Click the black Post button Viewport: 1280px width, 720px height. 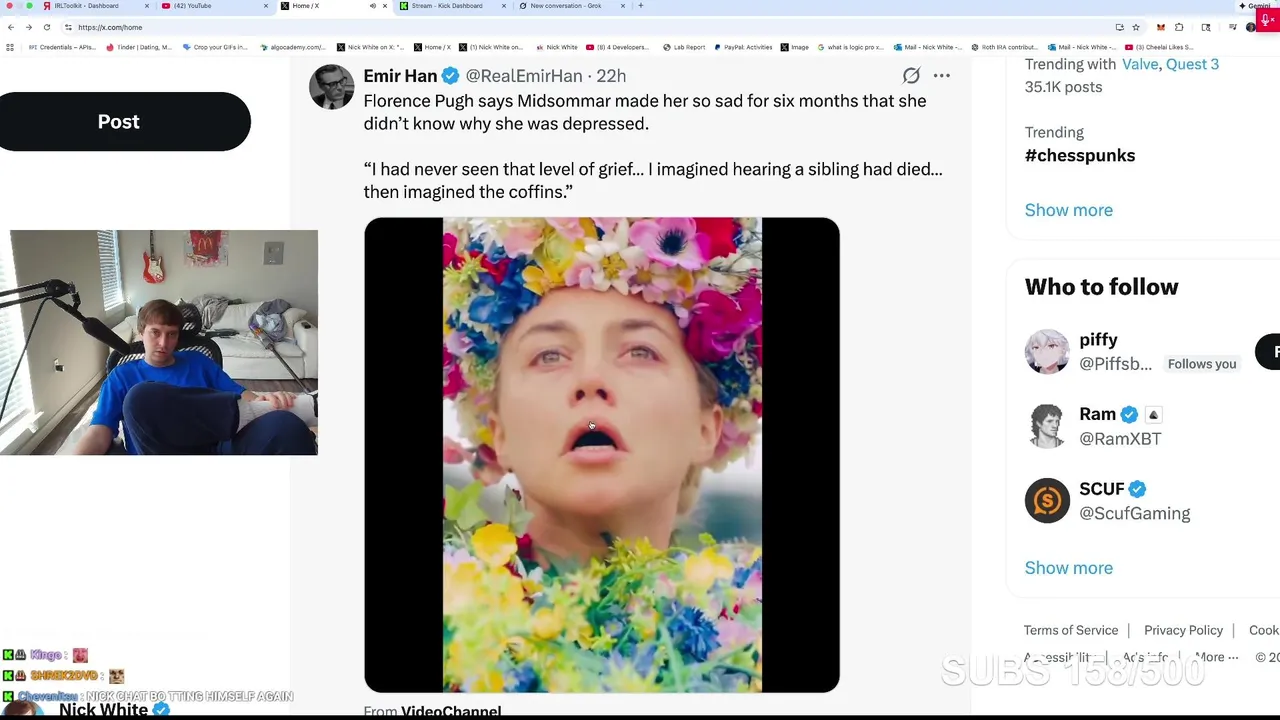119,122
